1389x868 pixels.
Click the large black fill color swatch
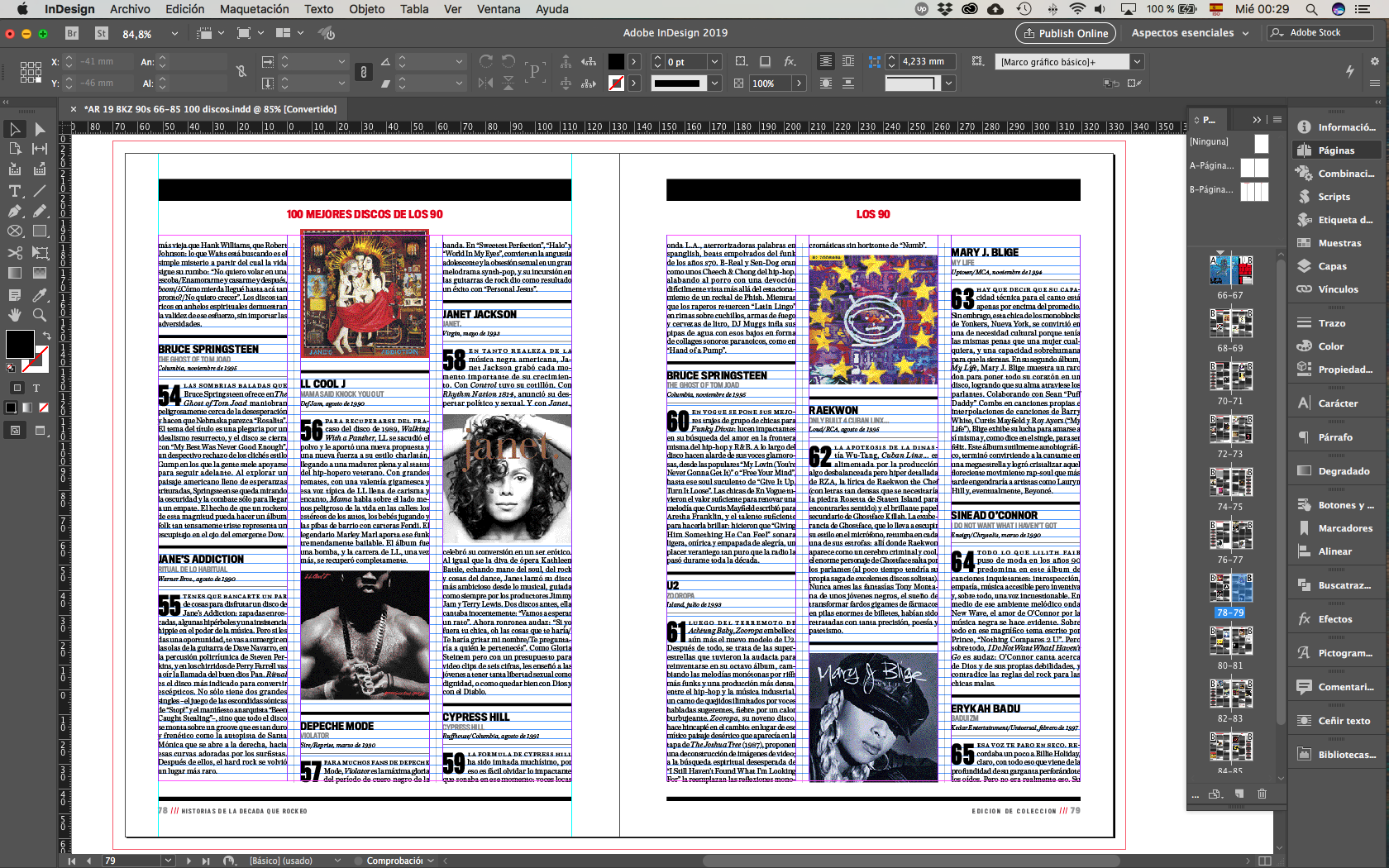(19, 344)
